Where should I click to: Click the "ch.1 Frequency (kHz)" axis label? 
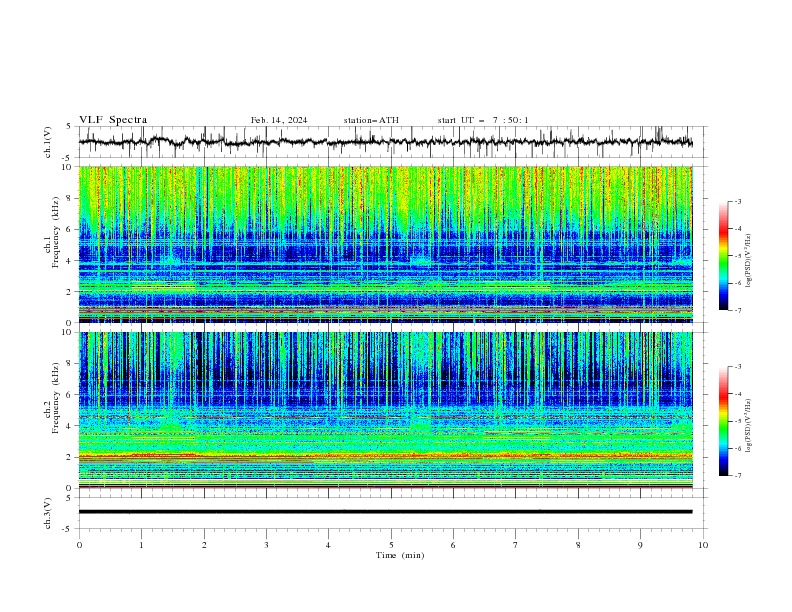click(52, 232)
